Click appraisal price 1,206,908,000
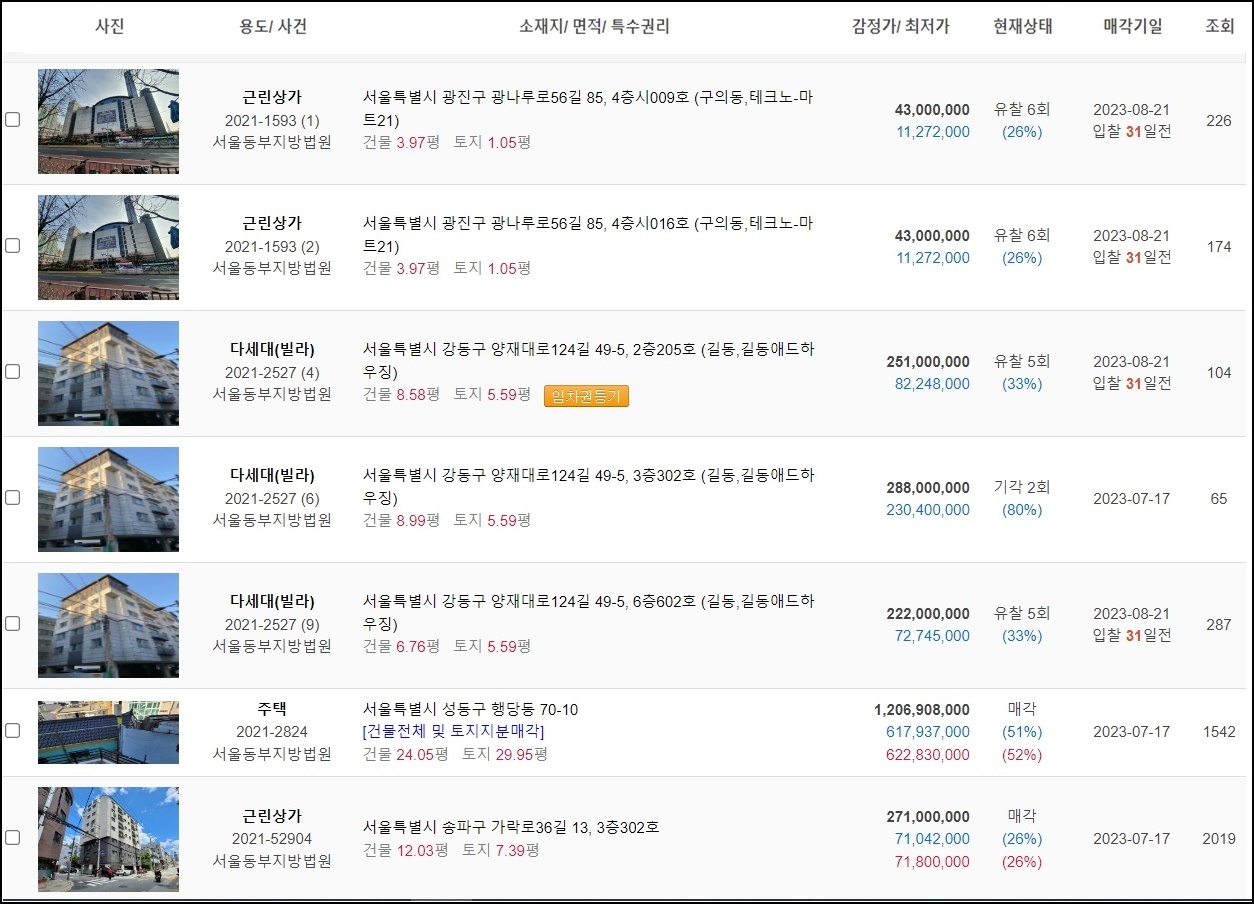The height and width of the screenshot is (904, 1254). coord(922,710)
